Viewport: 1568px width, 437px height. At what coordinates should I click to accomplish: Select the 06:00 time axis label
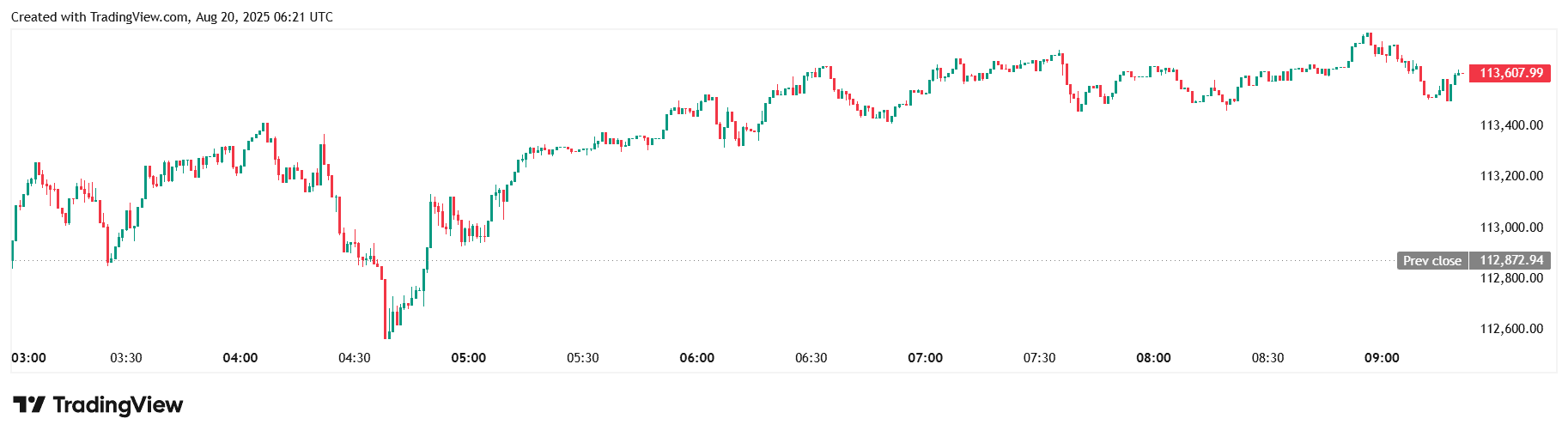pyautogui.click(x=696, y=358)
